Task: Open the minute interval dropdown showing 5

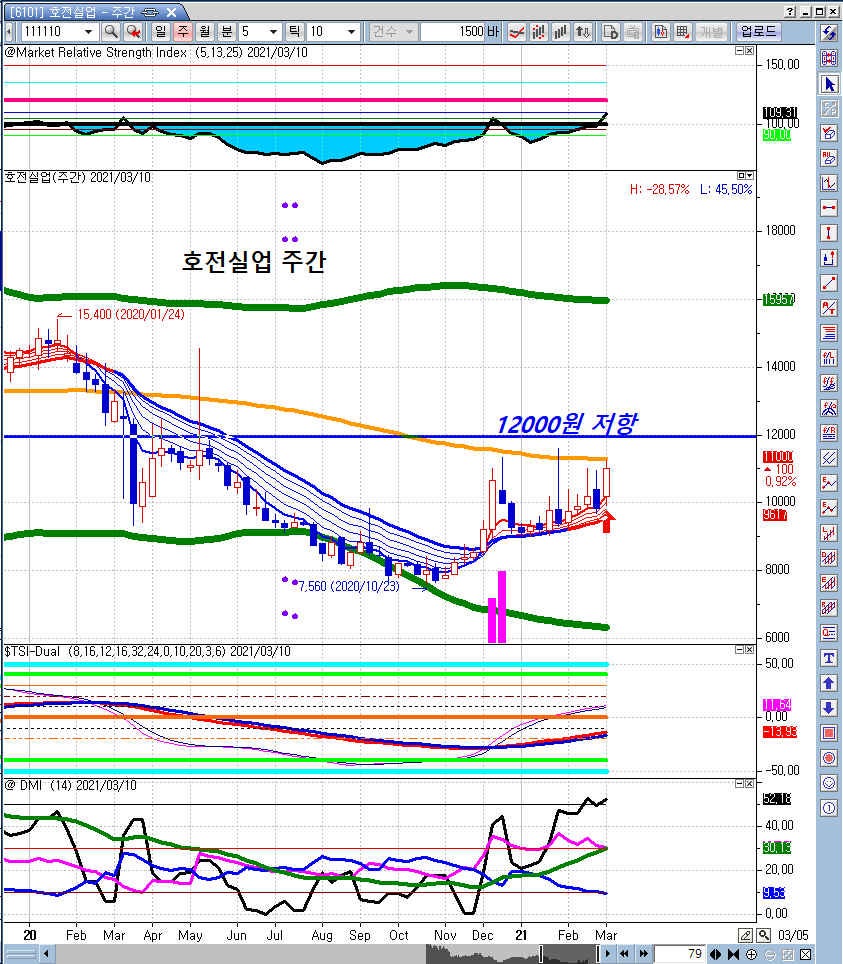Action: click(x=274, y=31)
